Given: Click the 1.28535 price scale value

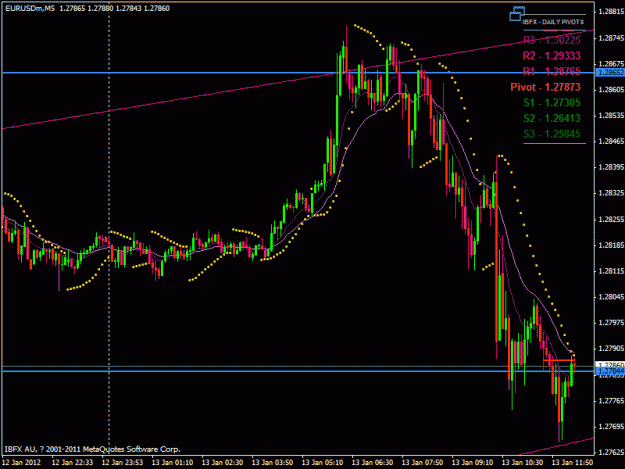Looking at the screenshot, I should (611, 116).
